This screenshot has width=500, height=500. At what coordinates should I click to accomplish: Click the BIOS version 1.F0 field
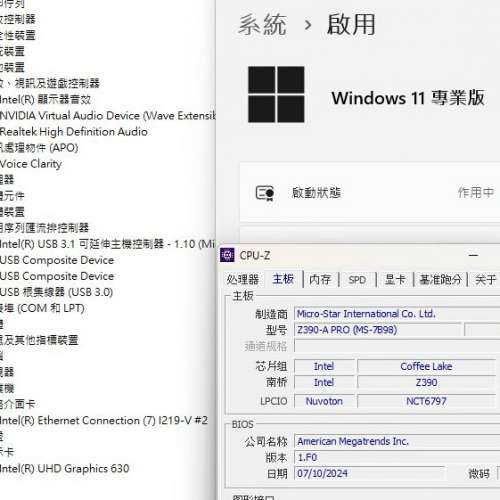pyautogui.click(x=397, y=457)
